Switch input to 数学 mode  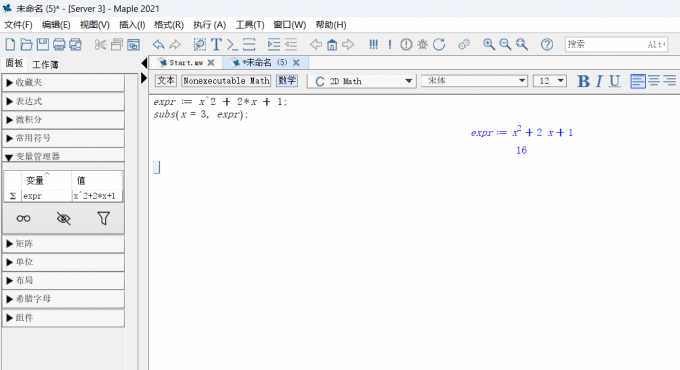click(x=287, y=81)
